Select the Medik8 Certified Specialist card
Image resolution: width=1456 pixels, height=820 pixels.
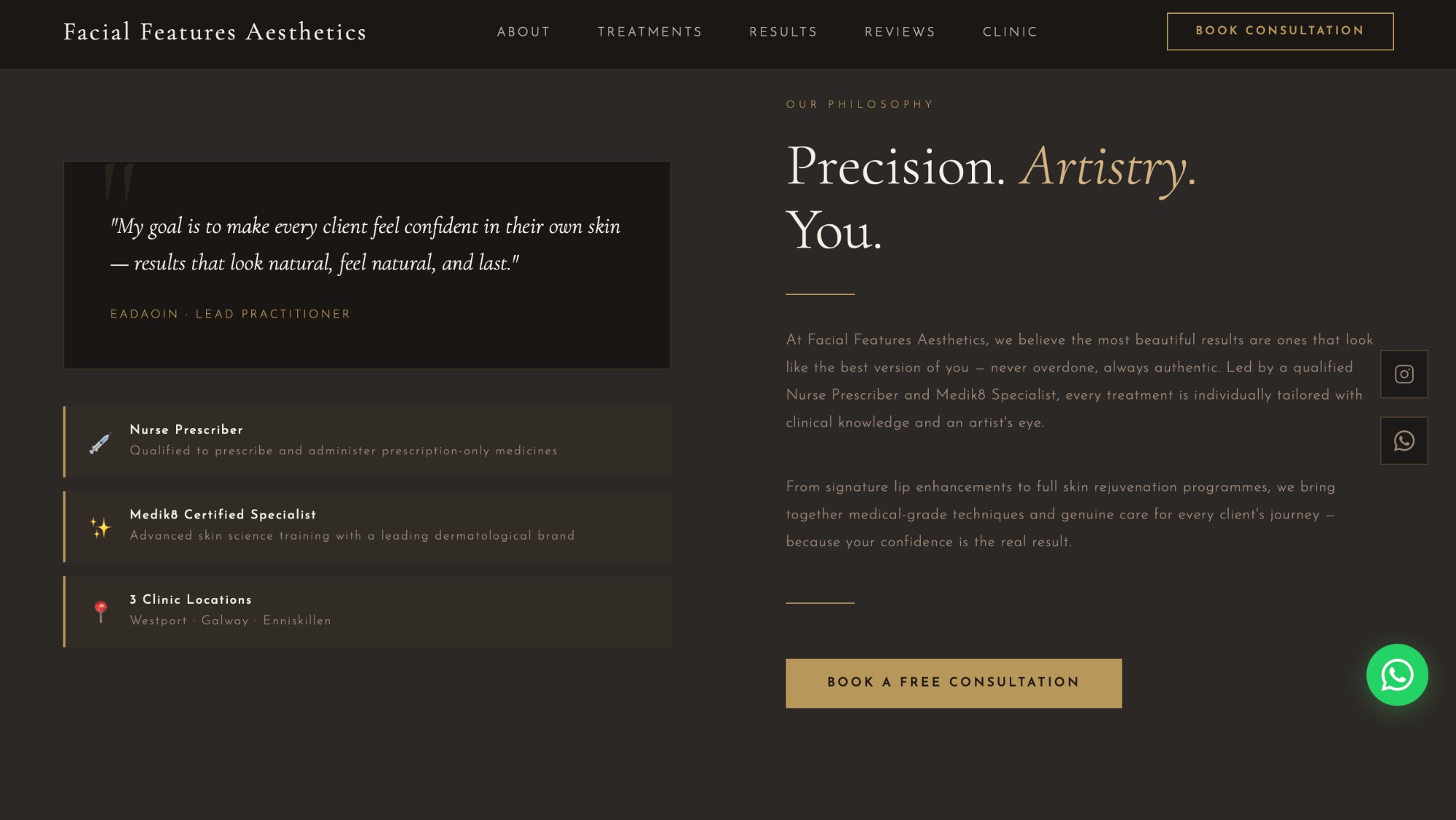point(368,526)
